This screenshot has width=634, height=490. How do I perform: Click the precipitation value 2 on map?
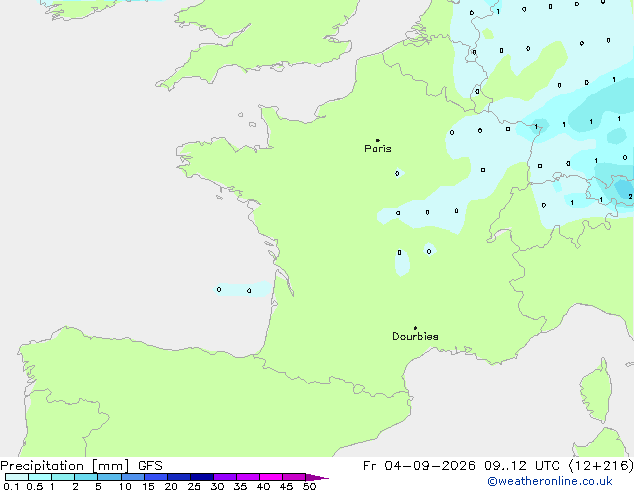[x=630, y=196]
